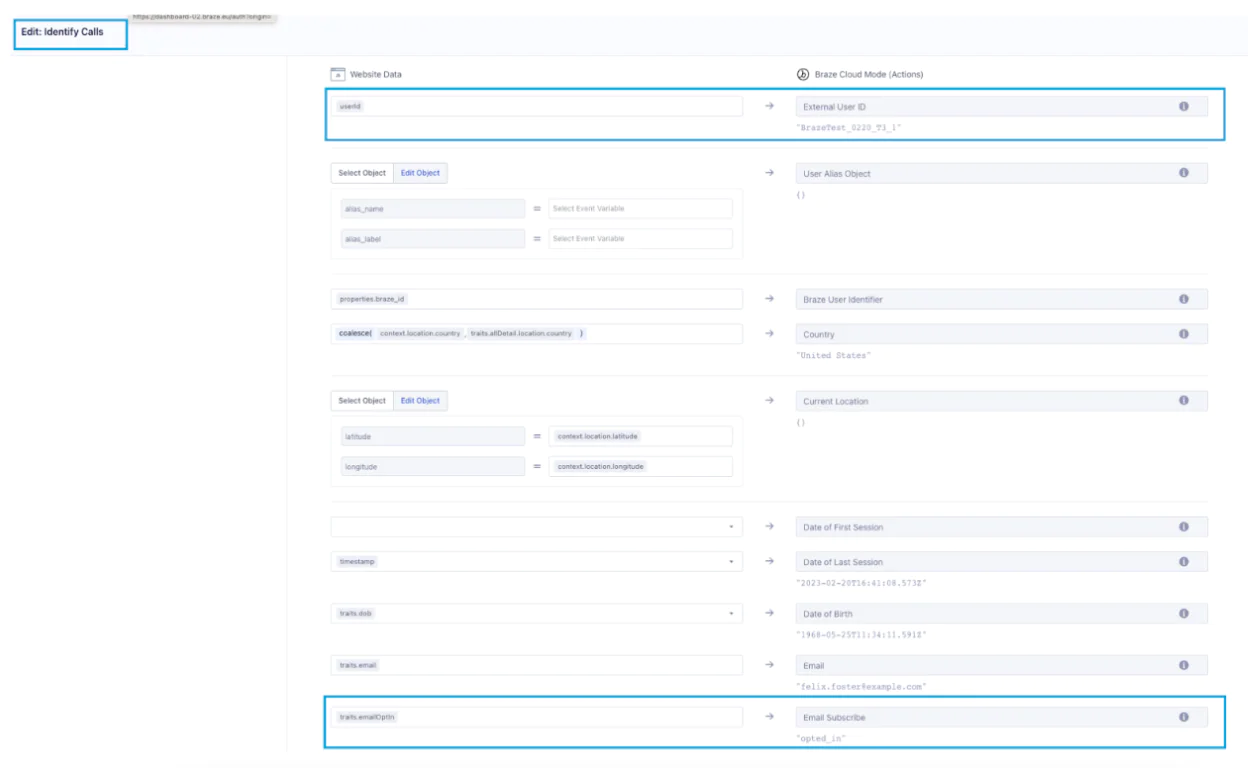Click the Website Data source icon
This screenshot has height=768, width=1248.
click(x=338, y=74)
